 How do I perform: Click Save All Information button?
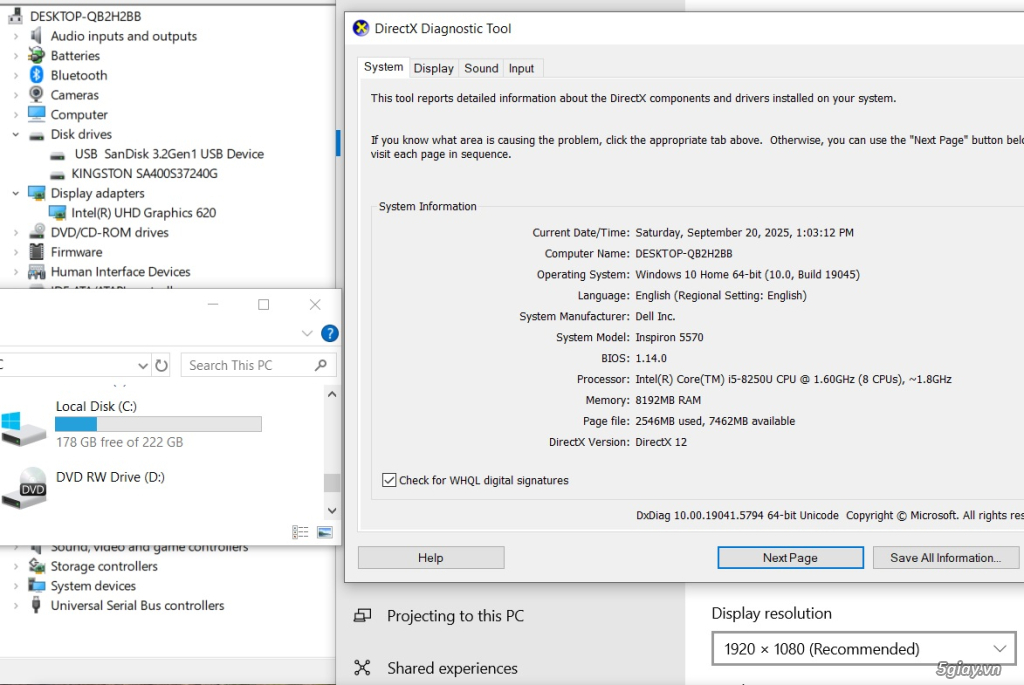point(944,557)
